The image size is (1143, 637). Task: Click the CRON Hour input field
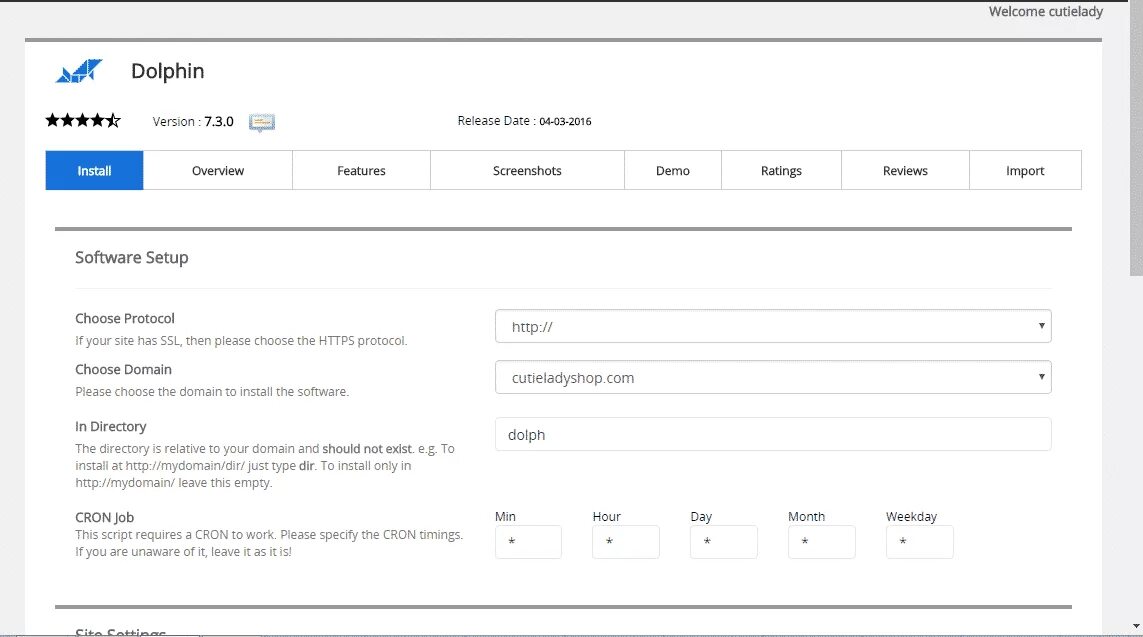(x=625, y=542)
